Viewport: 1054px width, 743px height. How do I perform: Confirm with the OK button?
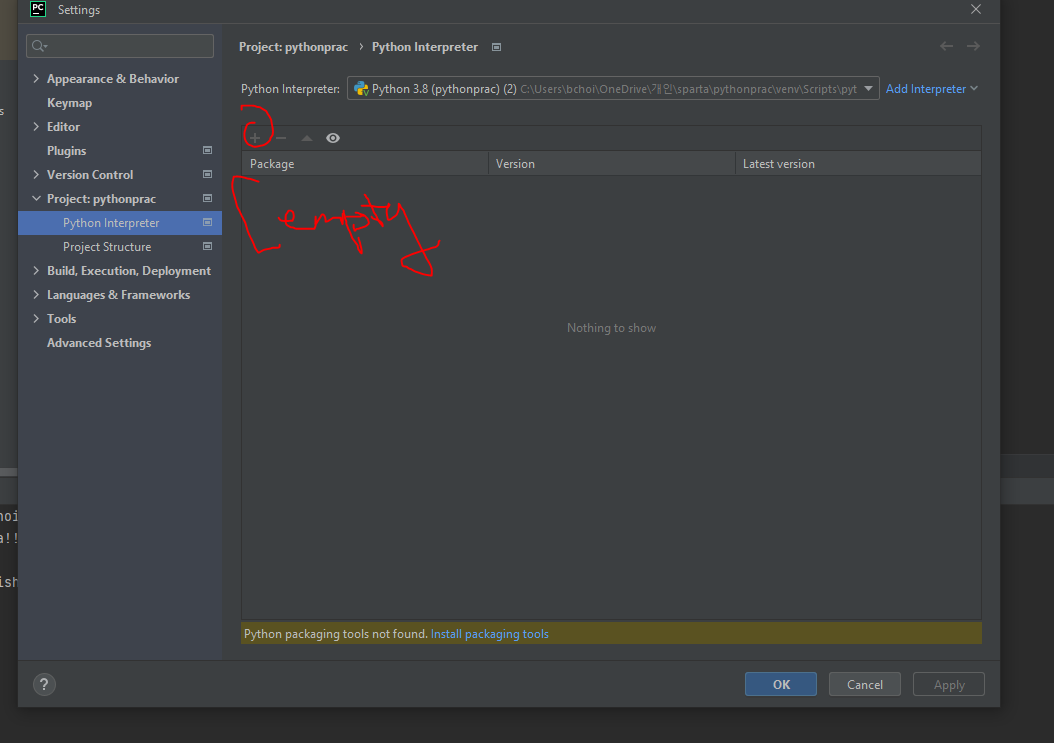[781, 685]
